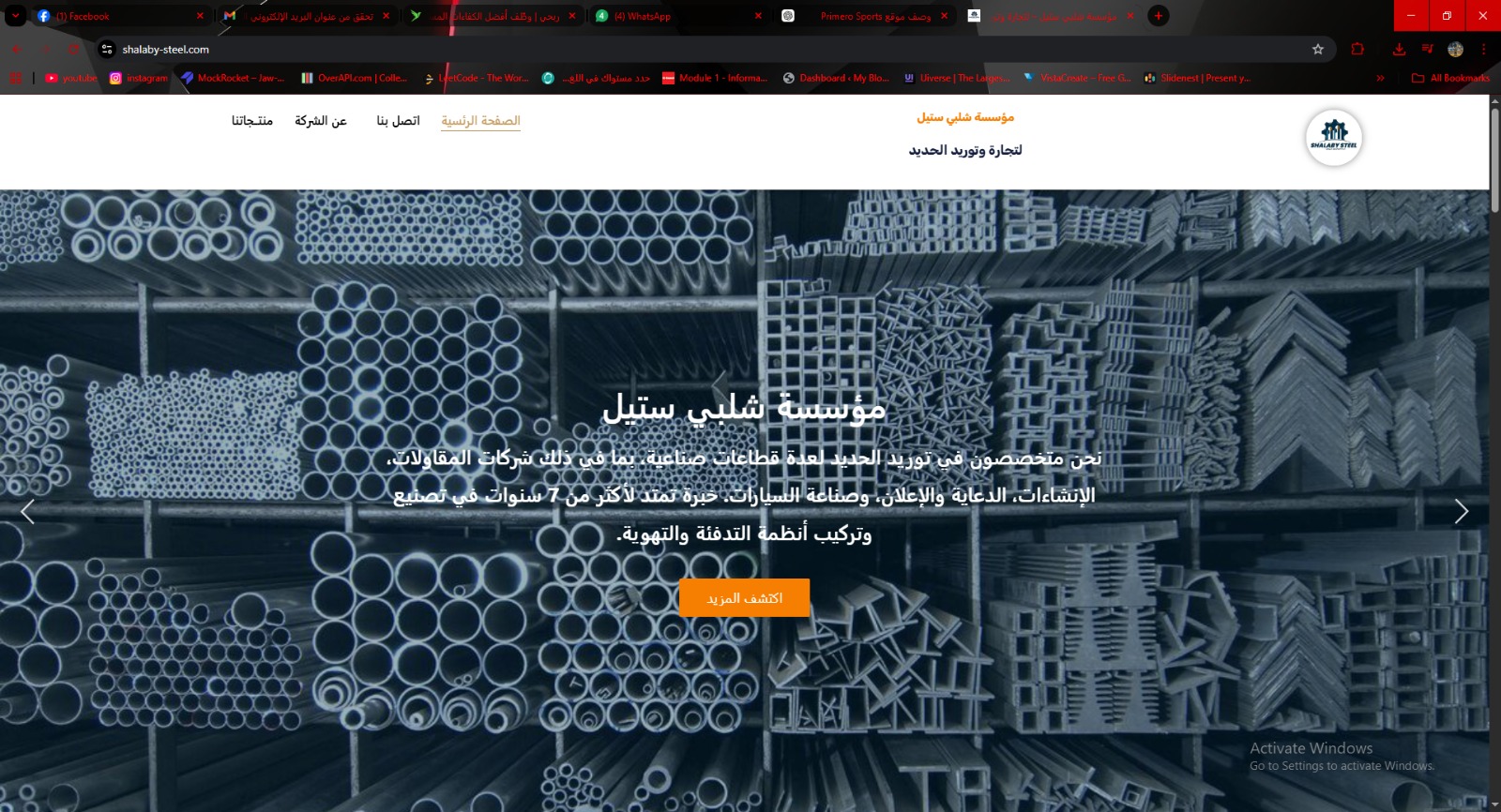Open the Slidenest bookmark

pyautogui.click(x=1197, y=78)
